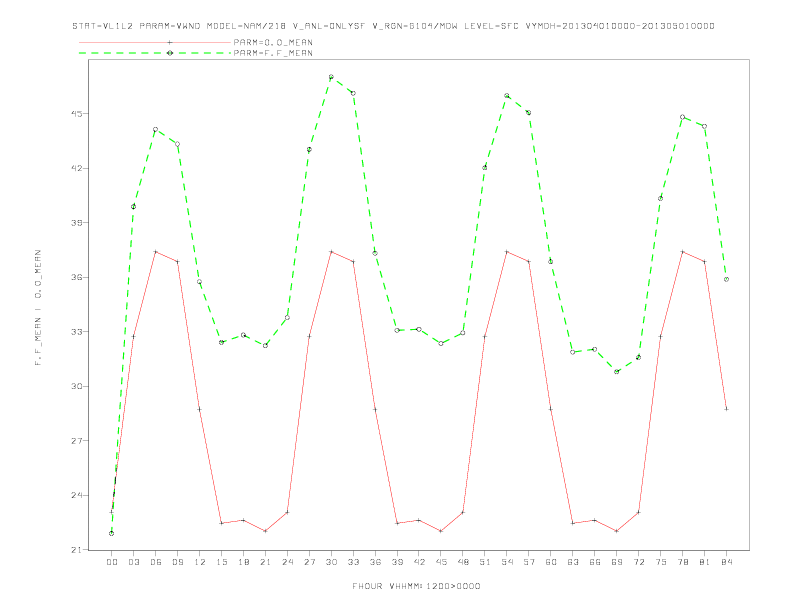Click y-axis tick label 36
Viewport: 792px width, 612px height.
[76, 277]
